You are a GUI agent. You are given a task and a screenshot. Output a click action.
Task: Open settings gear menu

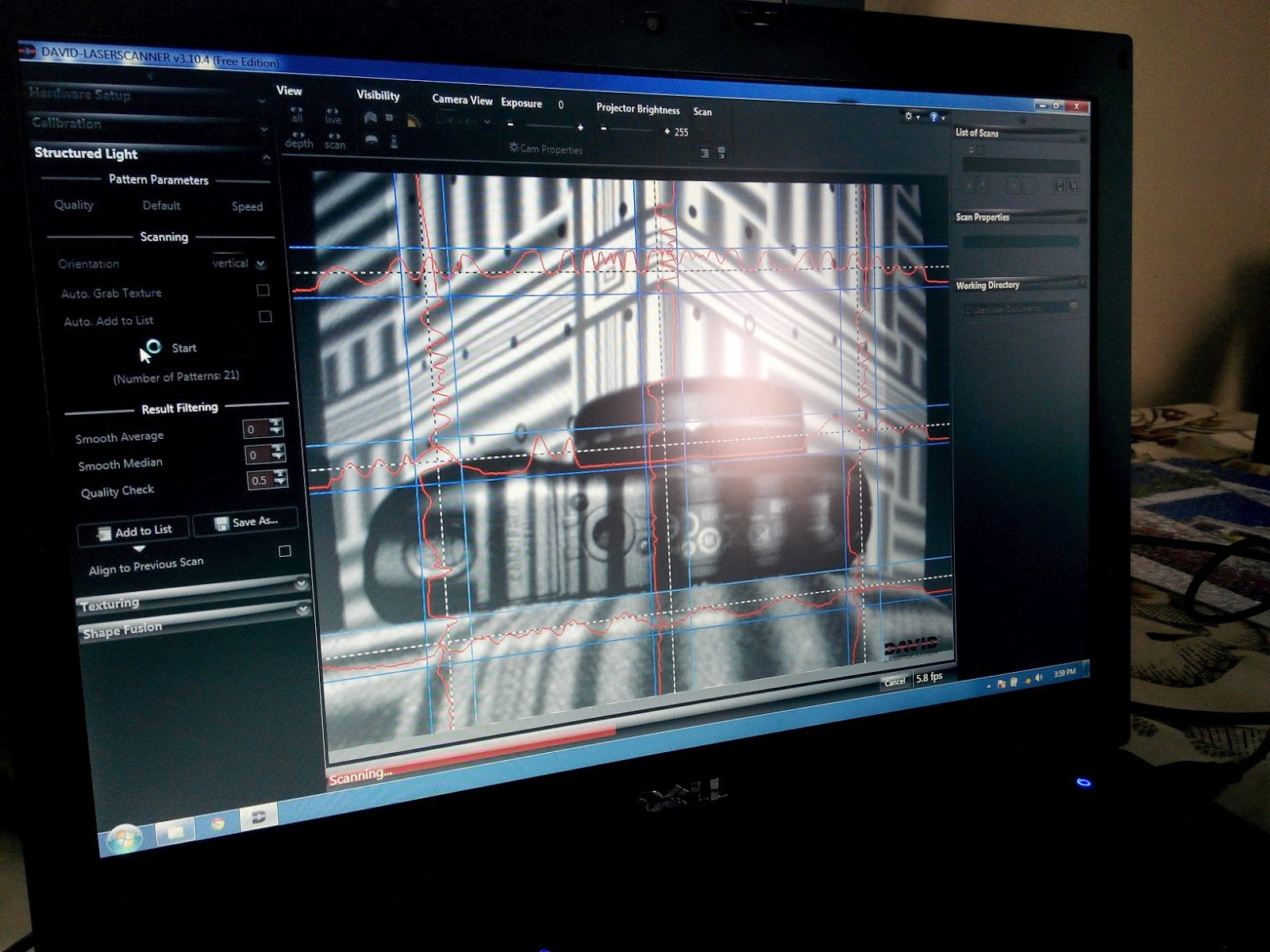[911, 117]
